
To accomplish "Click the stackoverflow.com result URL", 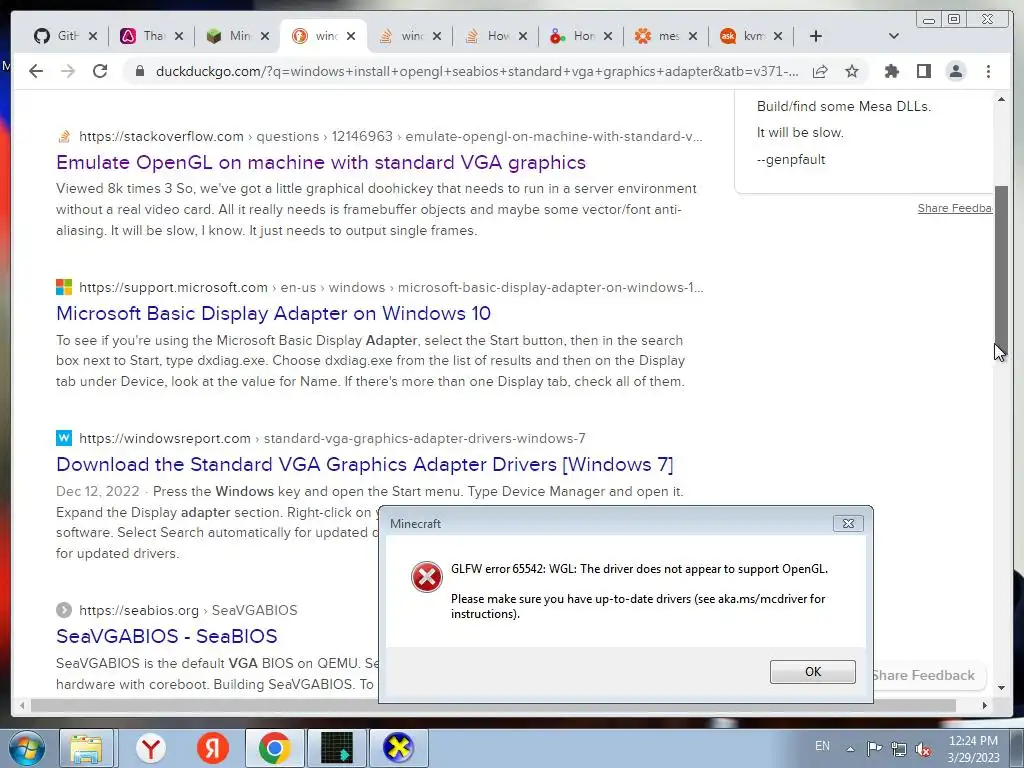I will click(391, 136).
